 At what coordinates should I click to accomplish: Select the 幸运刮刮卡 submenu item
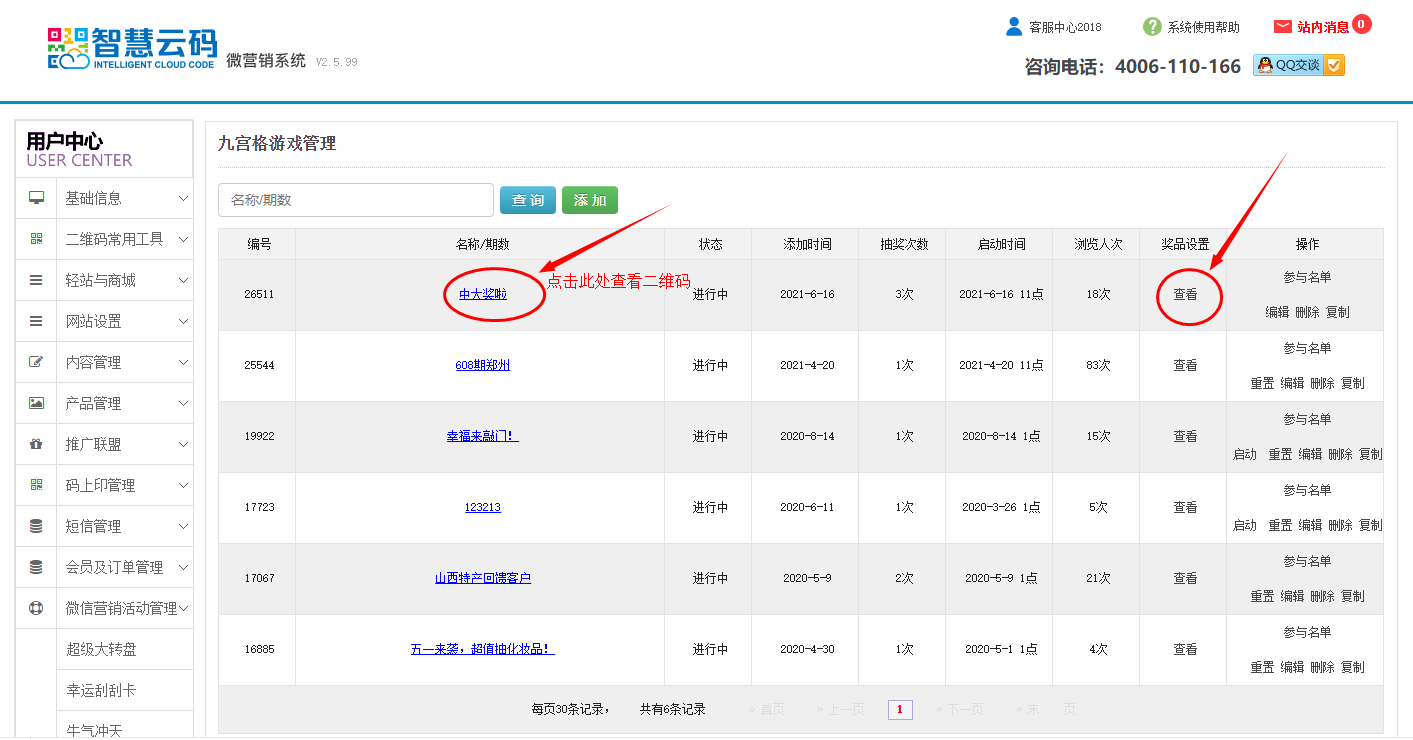[101, 690]
